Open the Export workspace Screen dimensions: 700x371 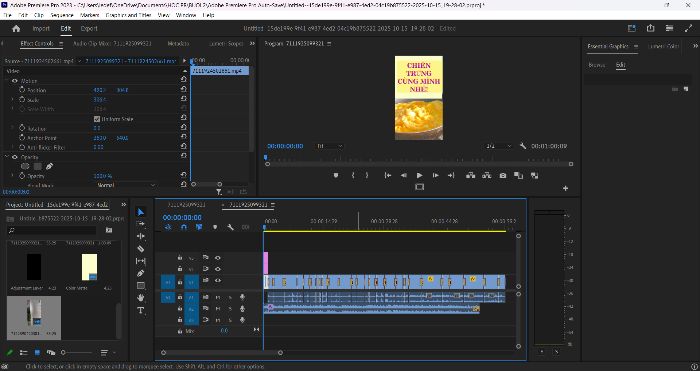tap(89, 29)
